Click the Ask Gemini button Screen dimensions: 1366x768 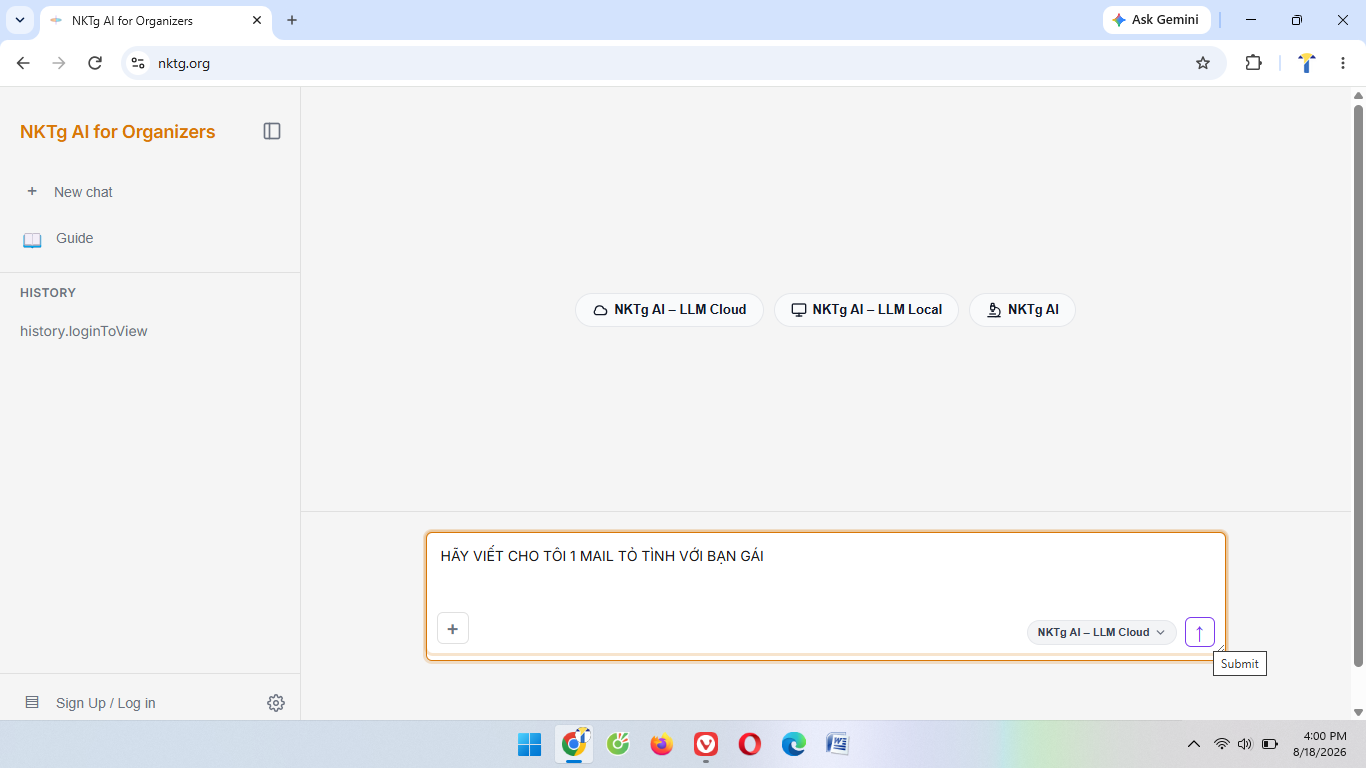pyautogui.click(x=1156, y=20)
